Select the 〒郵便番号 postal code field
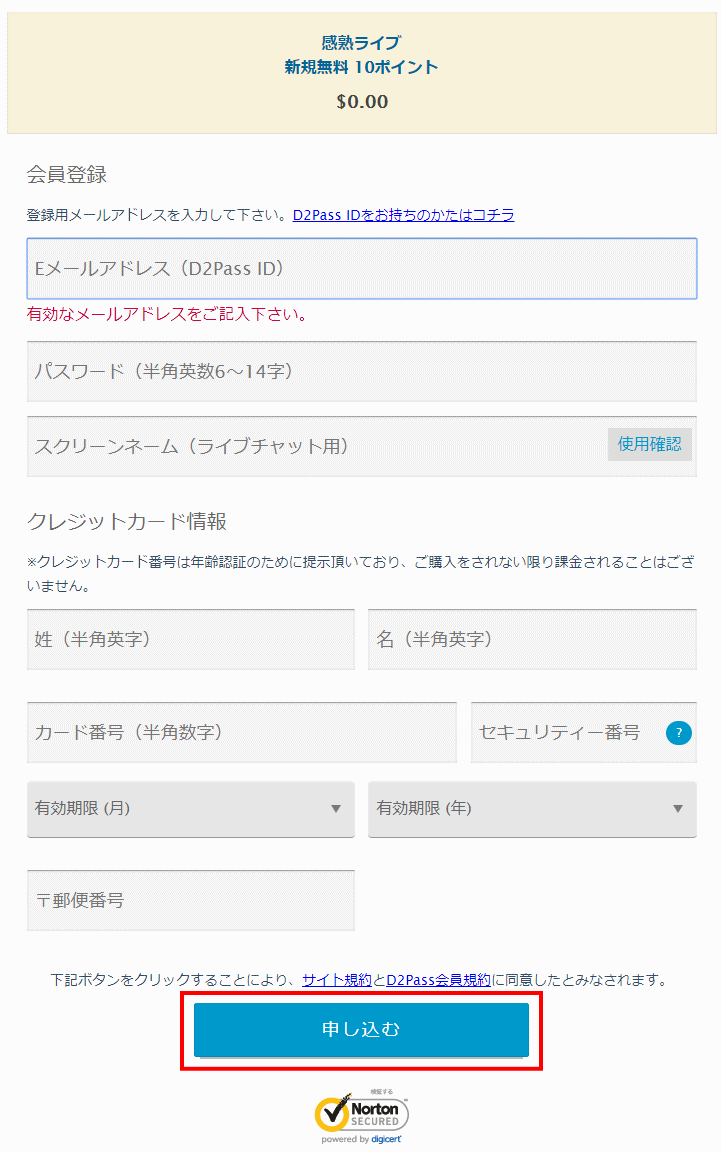This screenshot has height=1152, width=721. pyautogui.click(x=191, y=900)
